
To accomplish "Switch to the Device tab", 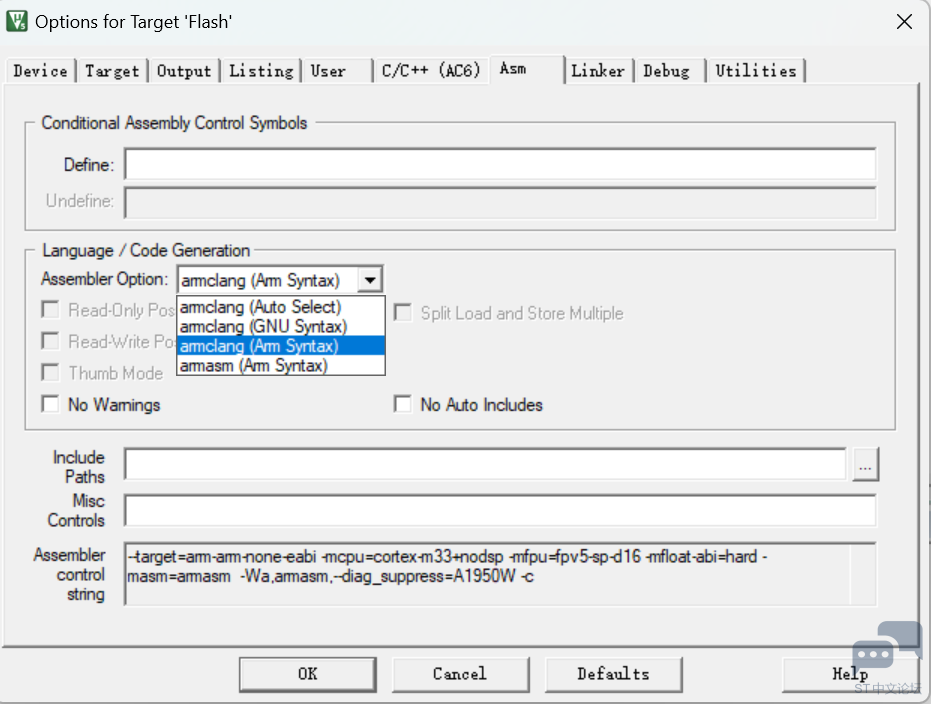I will pos(40,71).
